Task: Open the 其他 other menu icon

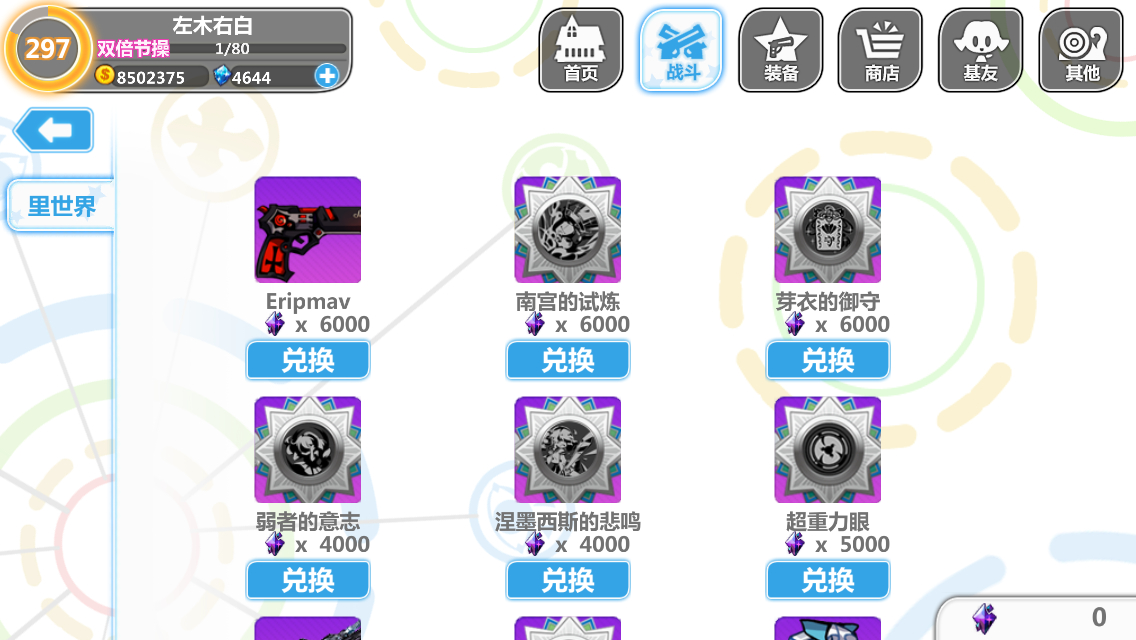Action: (1081, 50)
